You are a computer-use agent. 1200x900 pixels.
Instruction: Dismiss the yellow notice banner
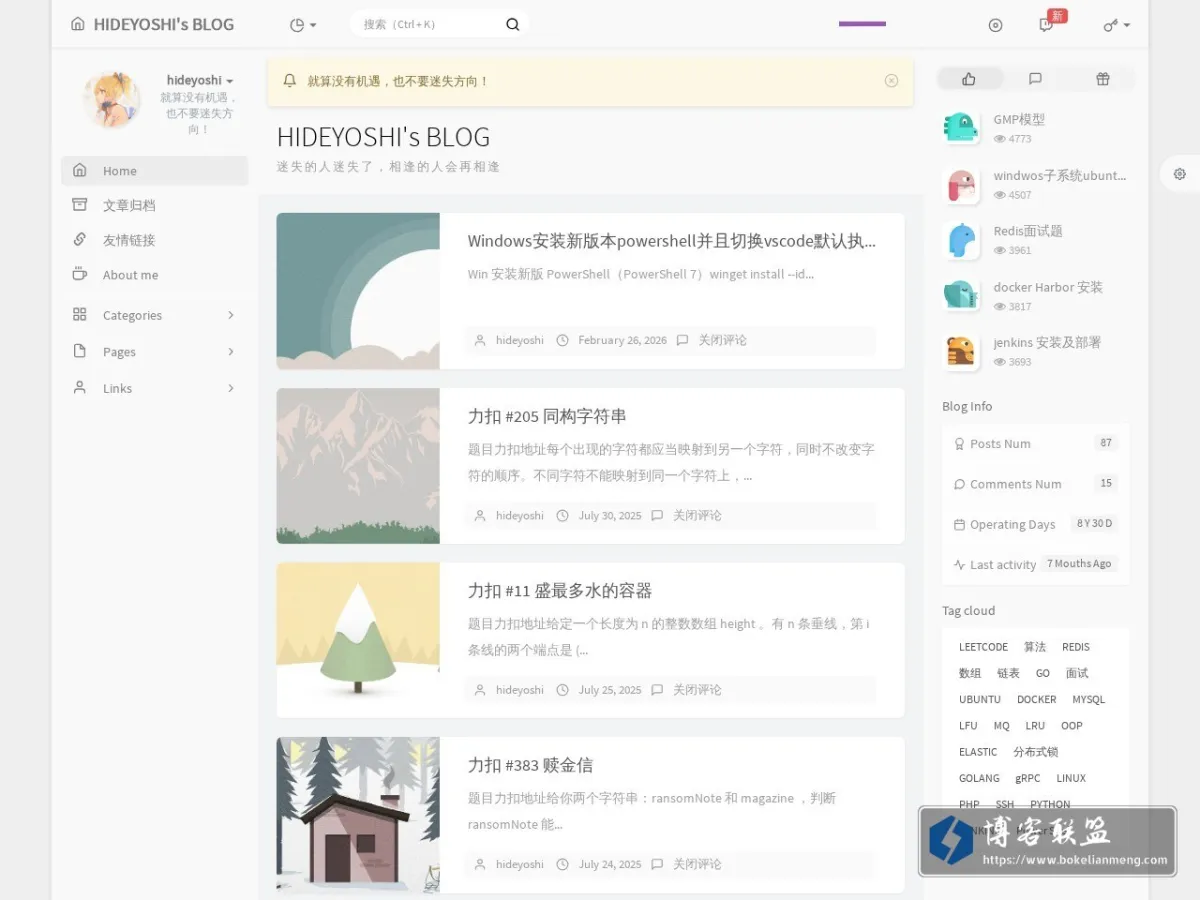[891, 81]
